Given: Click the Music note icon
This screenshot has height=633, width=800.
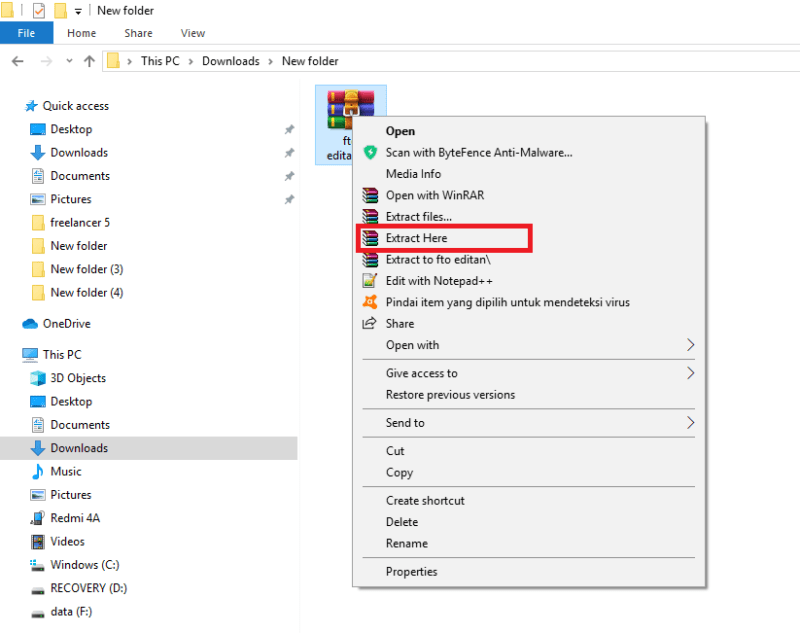Looking at the screenshot, I should [x=38, y=471].
